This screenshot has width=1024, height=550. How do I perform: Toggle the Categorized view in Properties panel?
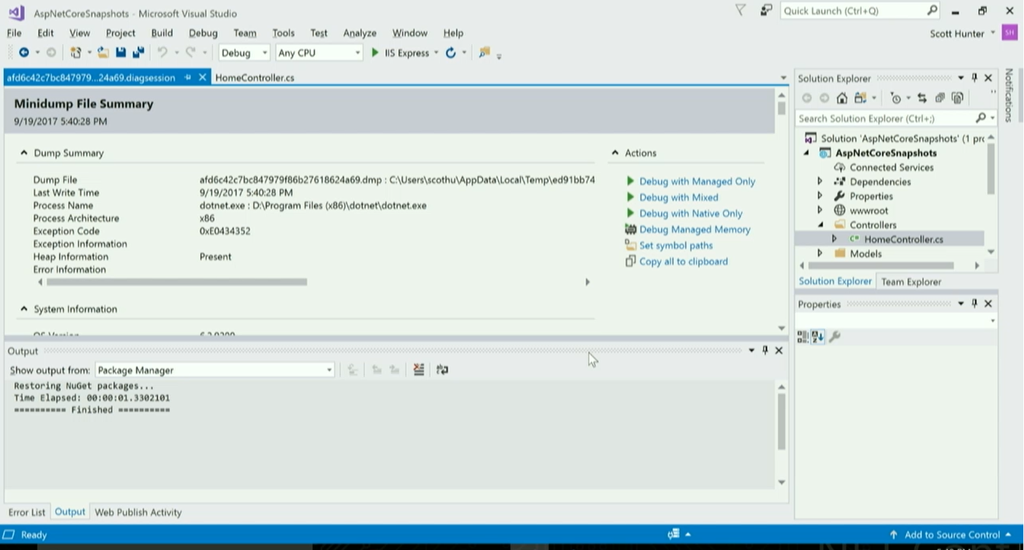coord(803,337)
